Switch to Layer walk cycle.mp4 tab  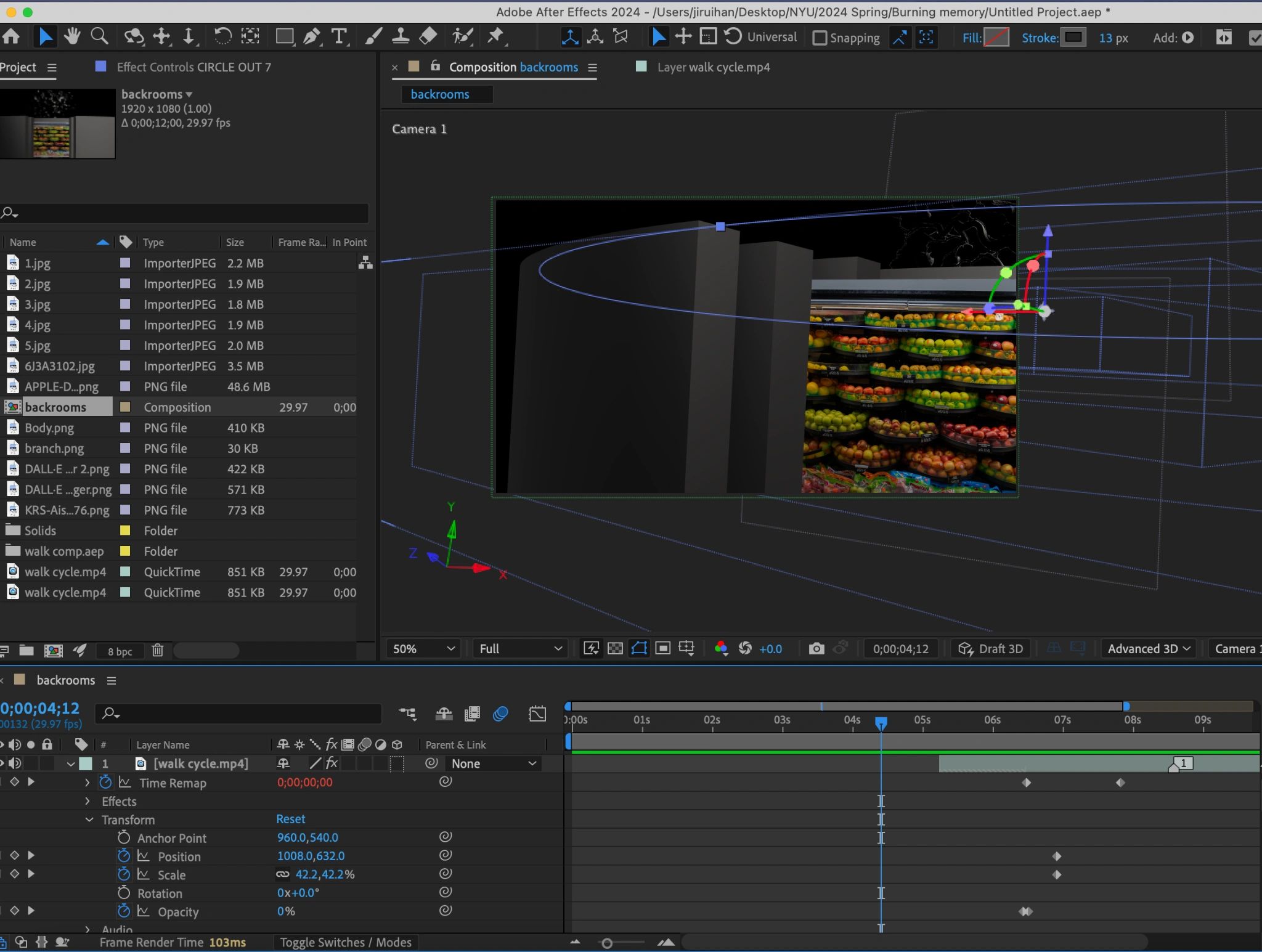click(x=713, y=67)
